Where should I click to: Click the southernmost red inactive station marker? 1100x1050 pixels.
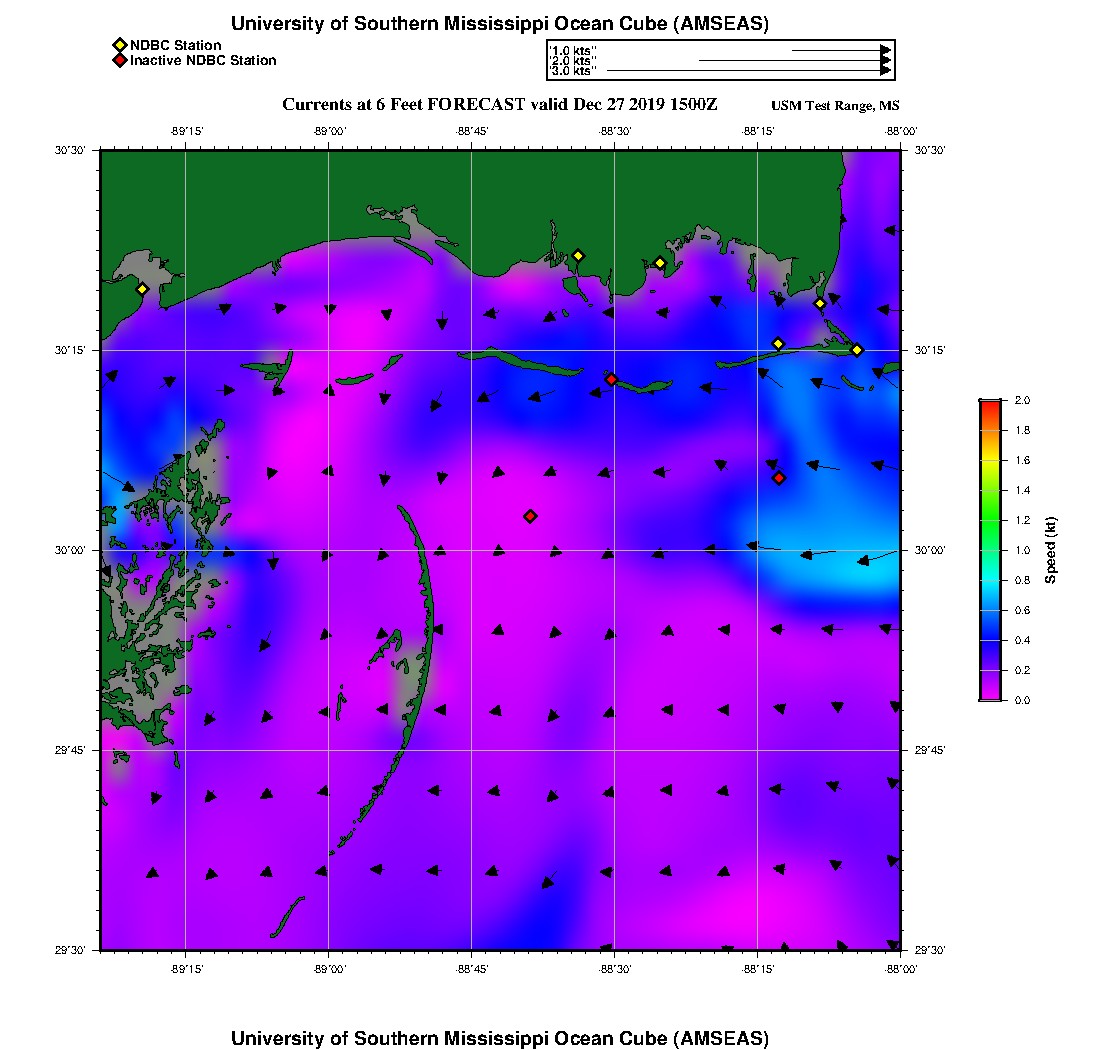(530, 516)
